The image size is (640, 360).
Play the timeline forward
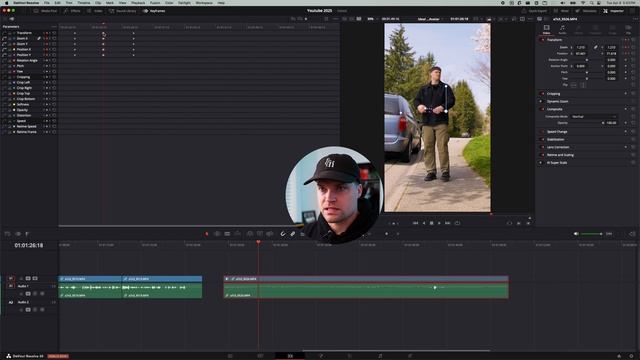click(439, 223)
